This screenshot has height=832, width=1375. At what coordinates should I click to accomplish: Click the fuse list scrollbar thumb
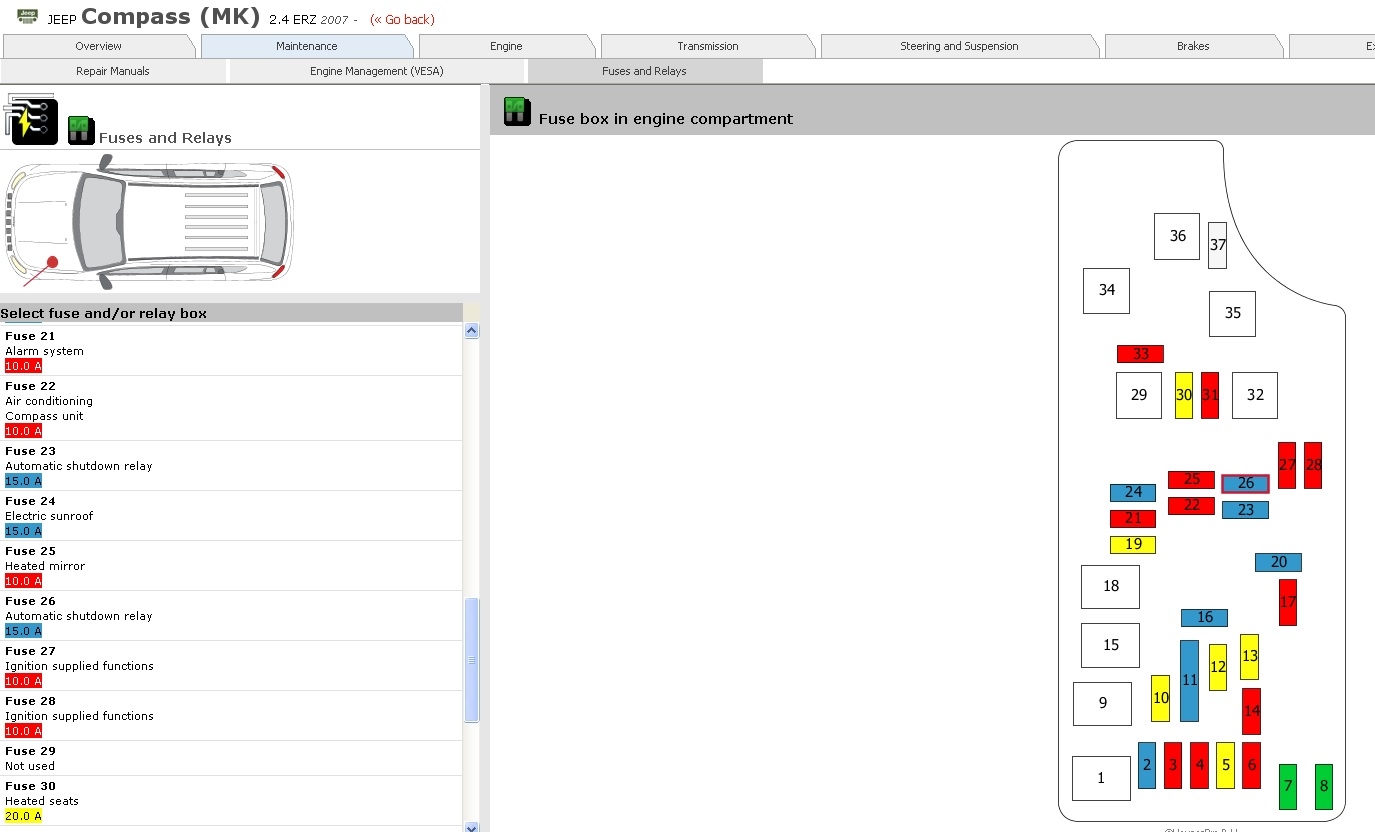tap(472, 660)
